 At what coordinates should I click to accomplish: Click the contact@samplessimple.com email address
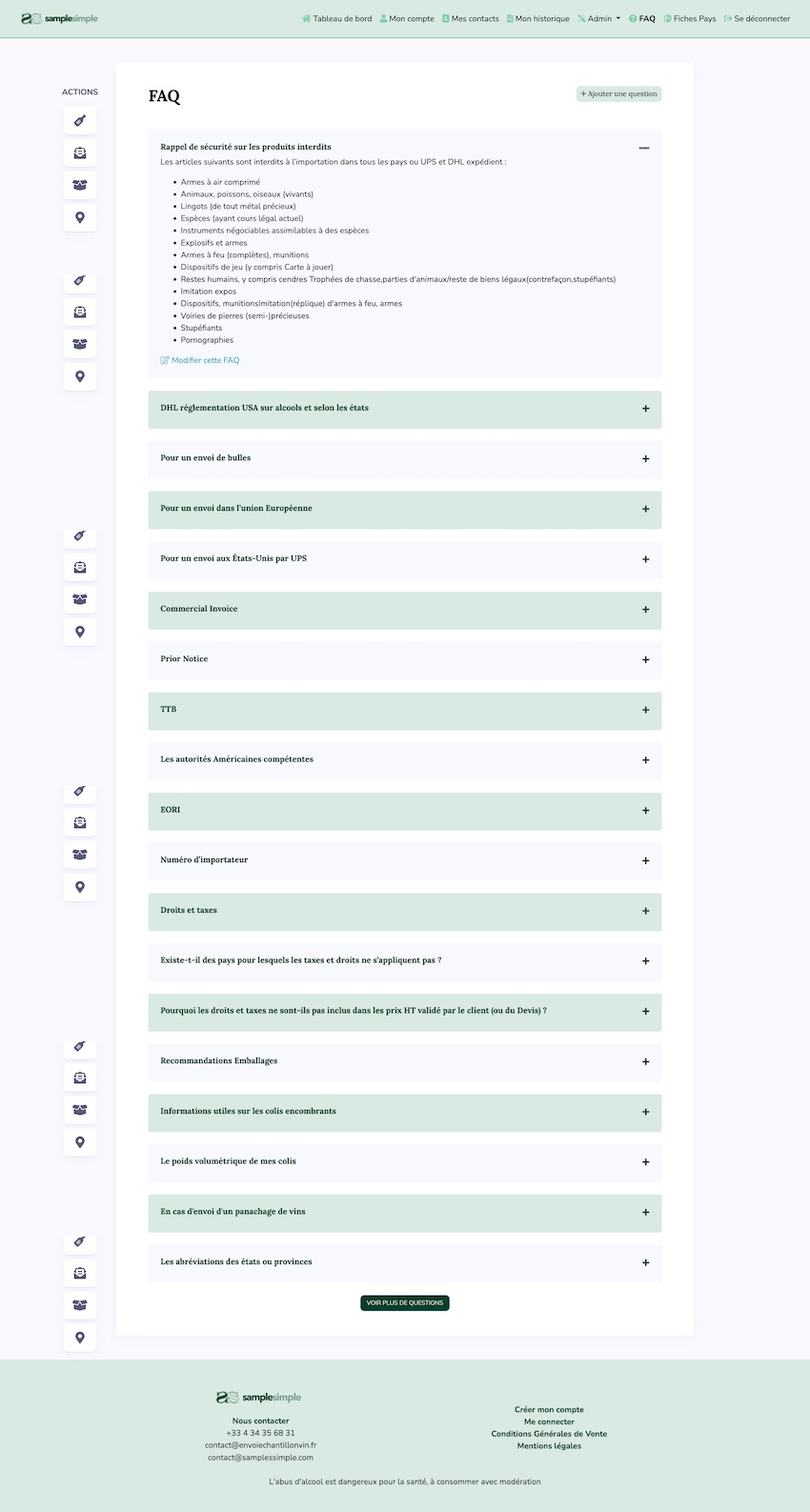(x=260, y=1458)
